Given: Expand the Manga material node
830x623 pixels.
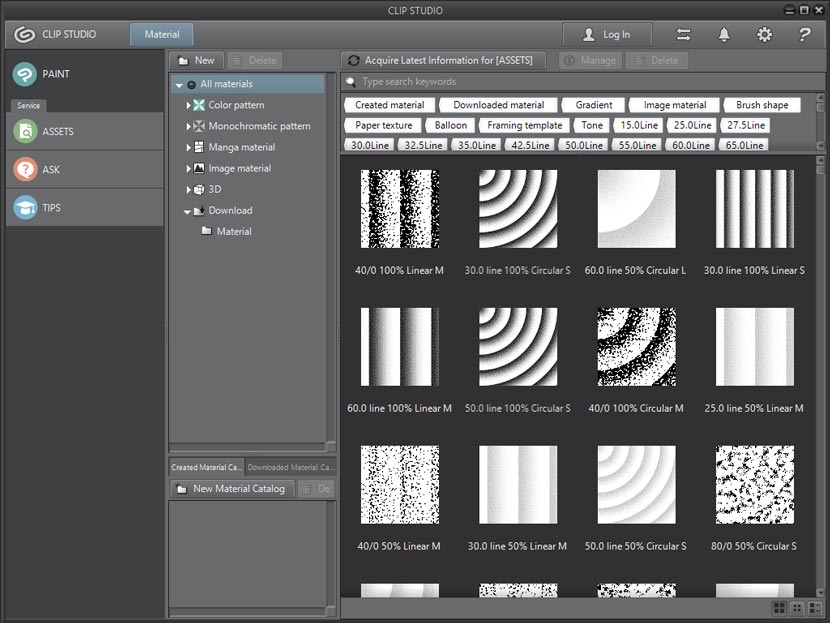Looking at the screenshot, I should tap(188, 148).
